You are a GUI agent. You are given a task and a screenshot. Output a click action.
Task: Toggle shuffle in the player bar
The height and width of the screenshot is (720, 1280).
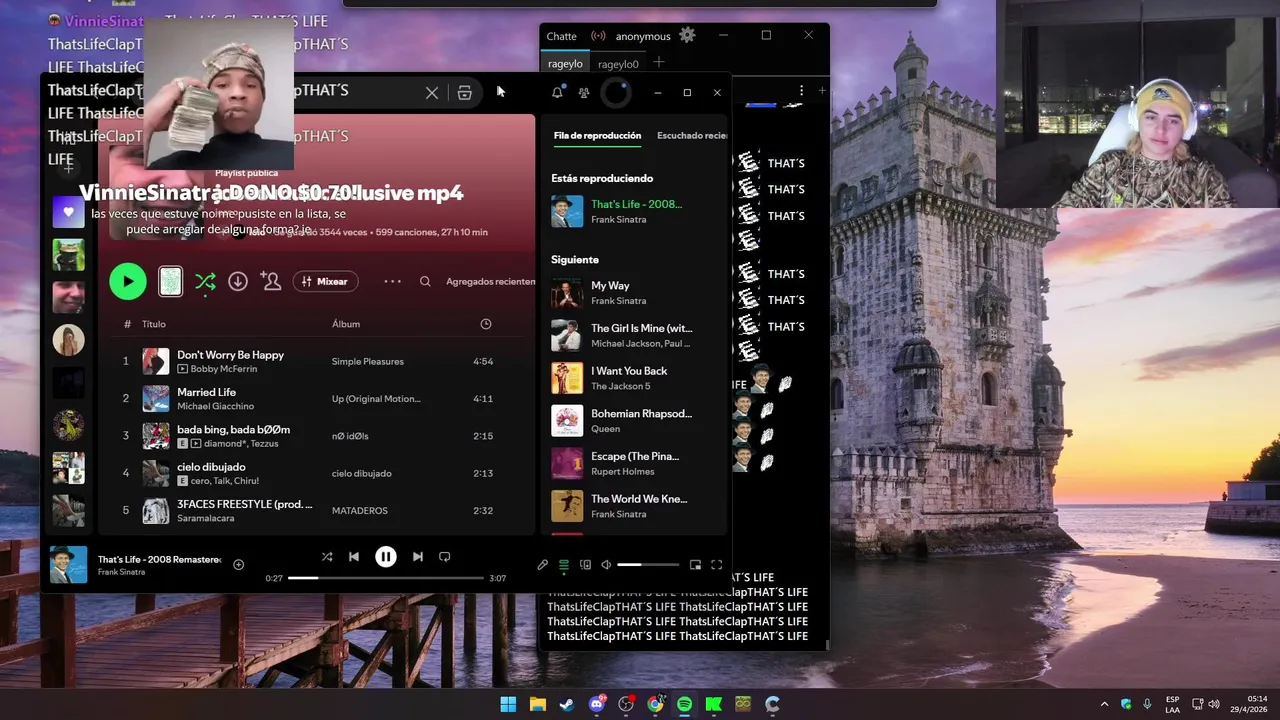pyautogui.click(x=327, y=557)
